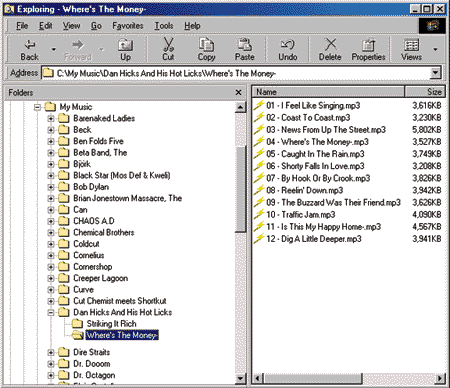Select 03 - News From Up The Street.mp3
Viewport: 450px width, 388px height.
tap(326, 130)
